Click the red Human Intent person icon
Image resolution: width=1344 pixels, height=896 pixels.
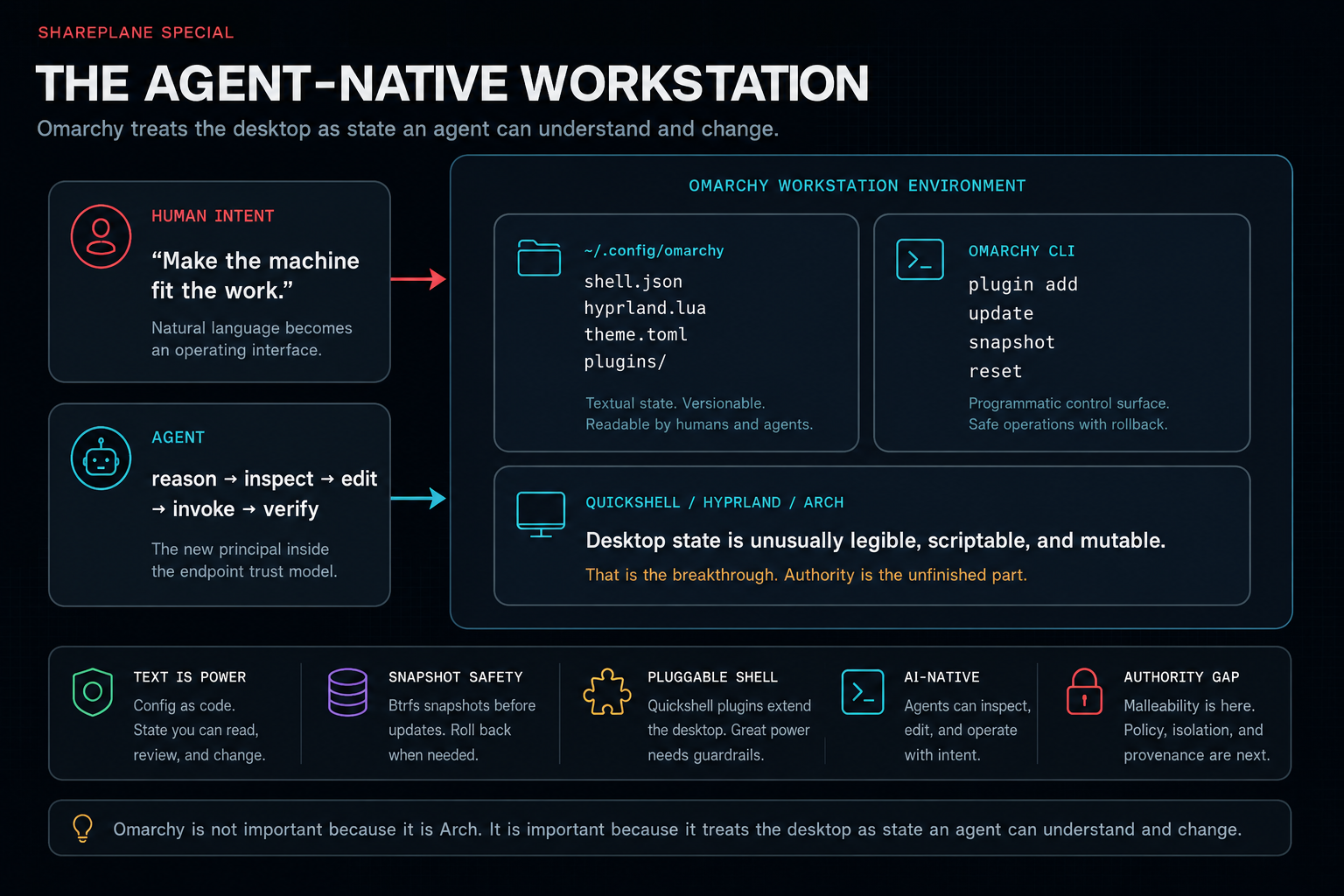click(101, 236)
